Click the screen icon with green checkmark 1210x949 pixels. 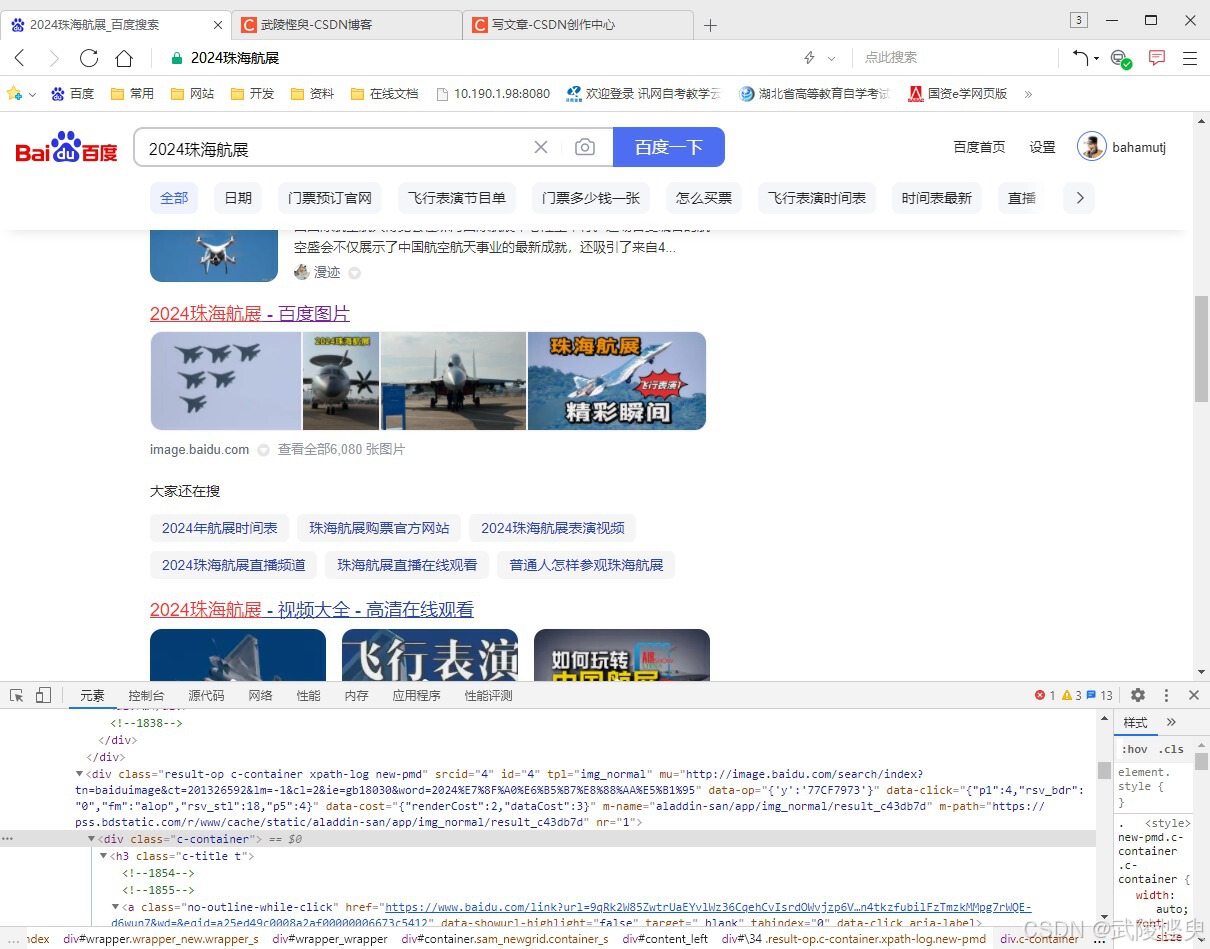tap(1121, 59)
